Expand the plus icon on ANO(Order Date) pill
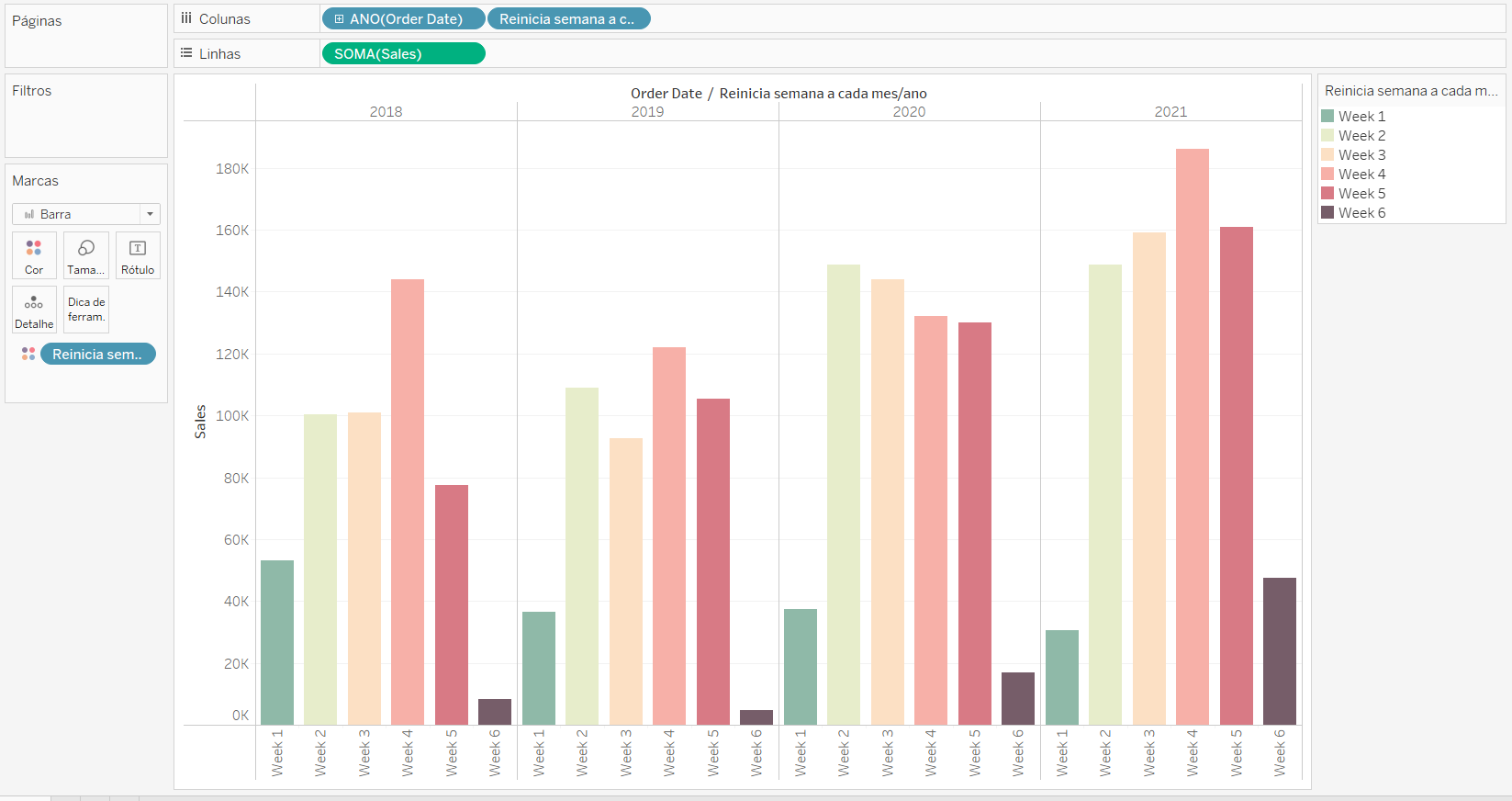The width and height of the screenshot is (1512, 801). coord(339,18)
